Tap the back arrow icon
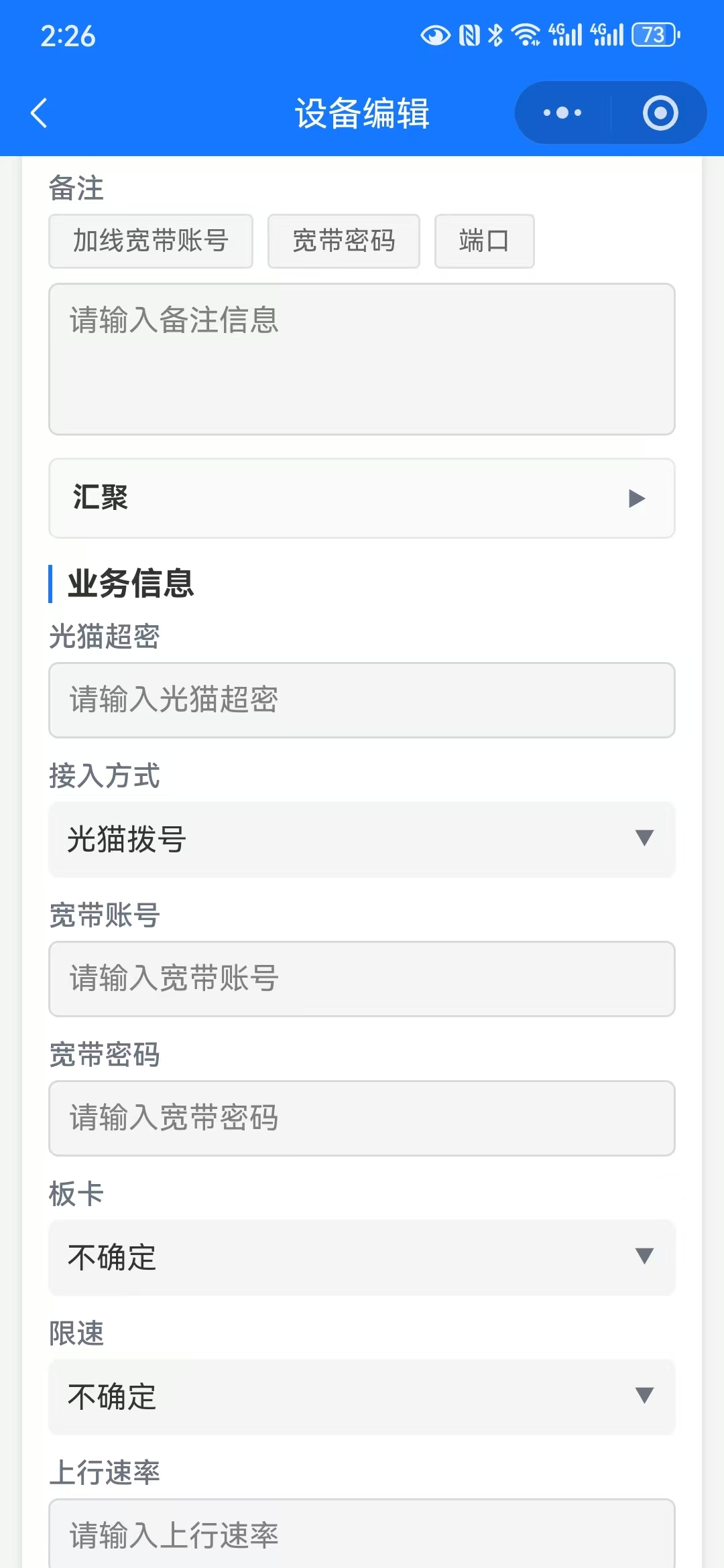 [x=39, y=113]
